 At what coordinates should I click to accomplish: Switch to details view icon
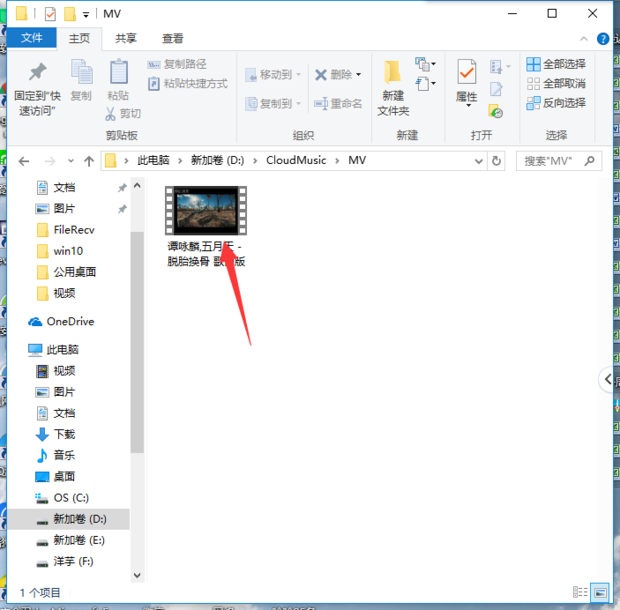(580, 592)
